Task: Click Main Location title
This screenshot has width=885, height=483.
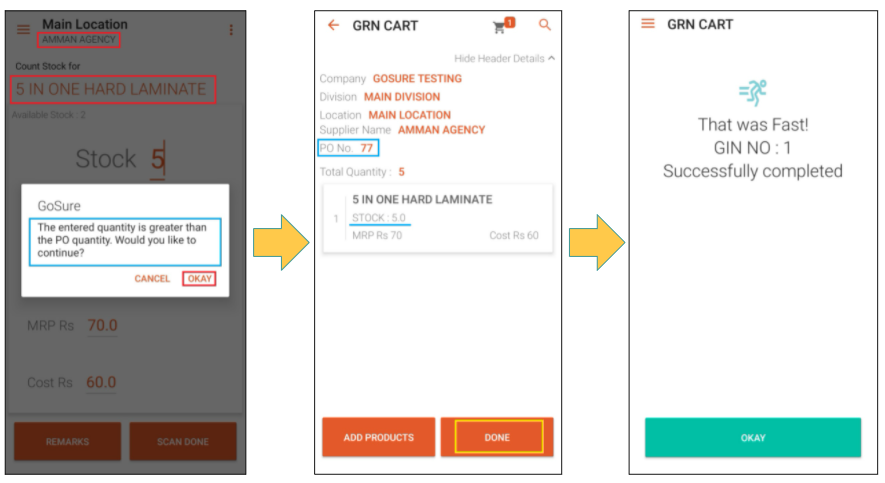Action: pos(85,24)
